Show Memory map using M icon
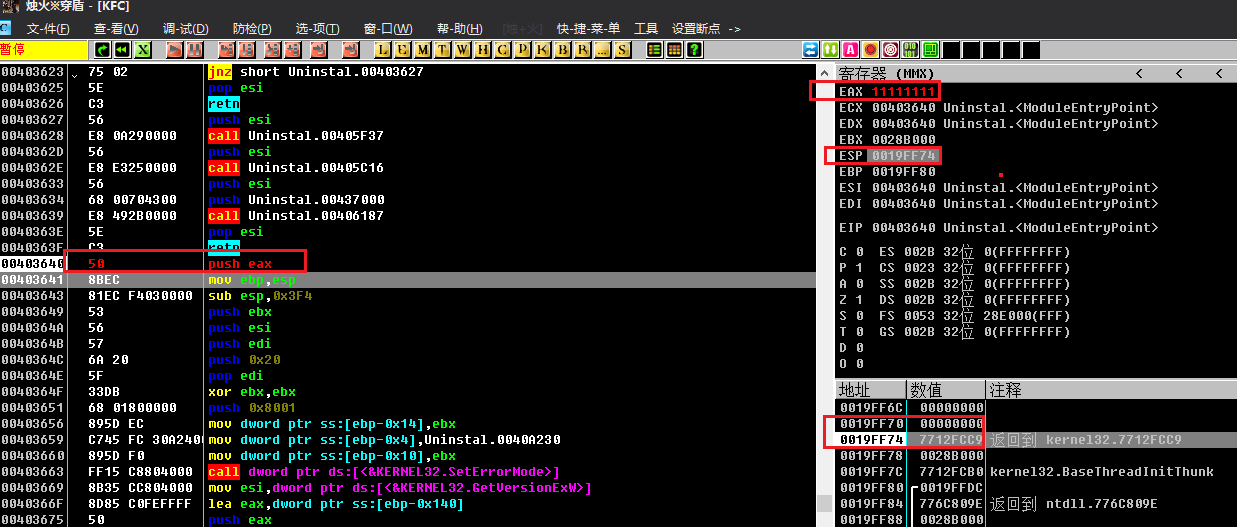The width and height of the screenshot is (1237, 527). (x=422, y=50)
